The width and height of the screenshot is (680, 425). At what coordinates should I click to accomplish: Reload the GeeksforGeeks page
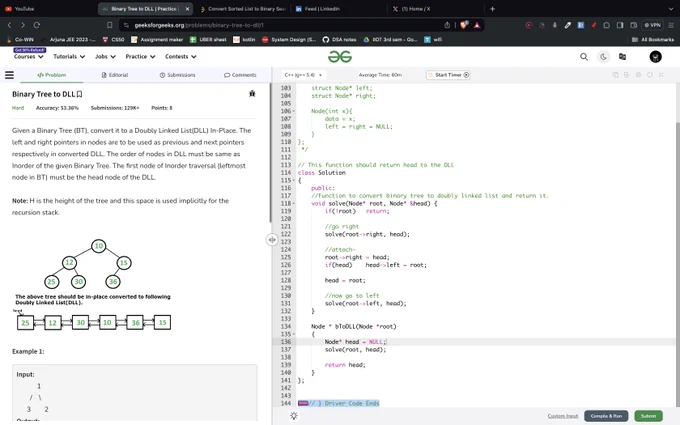click(36, 25)
